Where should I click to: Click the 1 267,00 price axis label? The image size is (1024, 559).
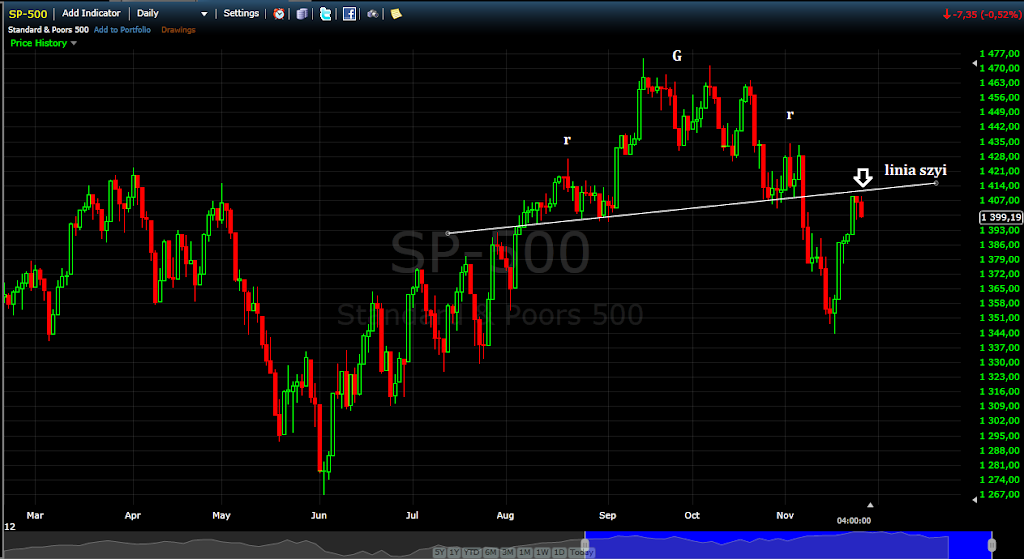[x=1000, y=494]
